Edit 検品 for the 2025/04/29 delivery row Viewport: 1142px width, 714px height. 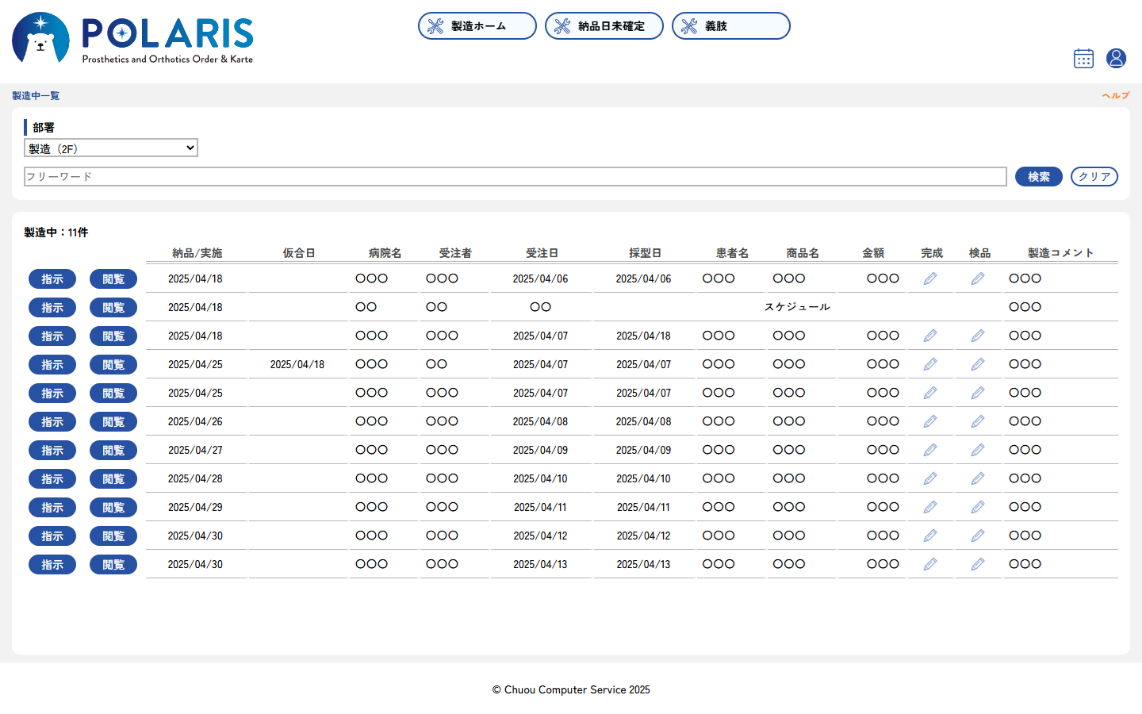point(977,507)
